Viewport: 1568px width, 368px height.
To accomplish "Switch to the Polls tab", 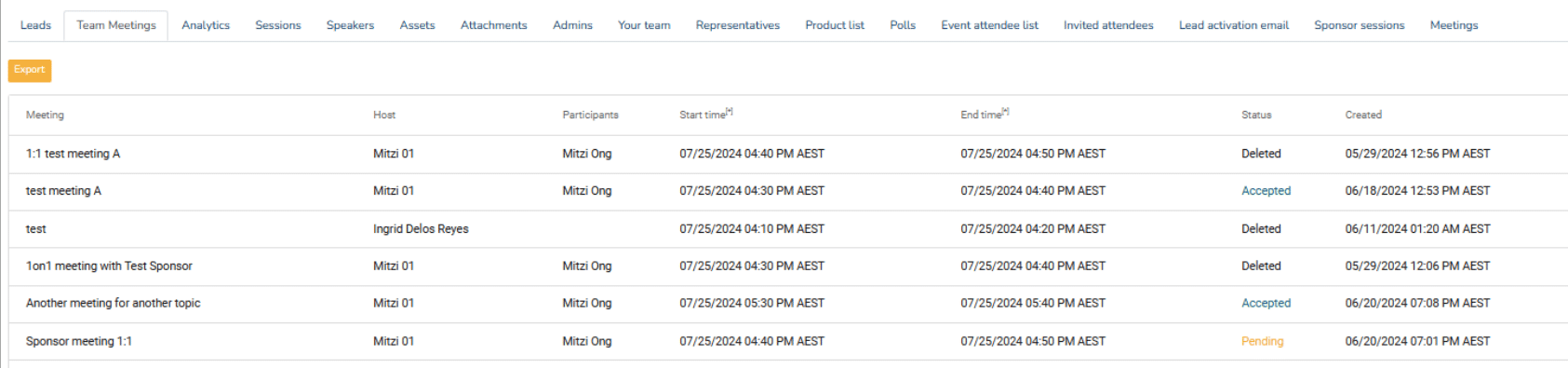I will pos(903,25).
